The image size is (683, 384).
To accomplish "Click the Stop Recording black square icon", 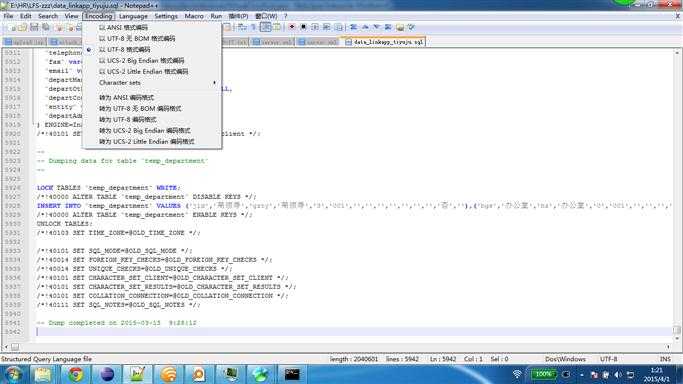I will click(x=303, y=27).
